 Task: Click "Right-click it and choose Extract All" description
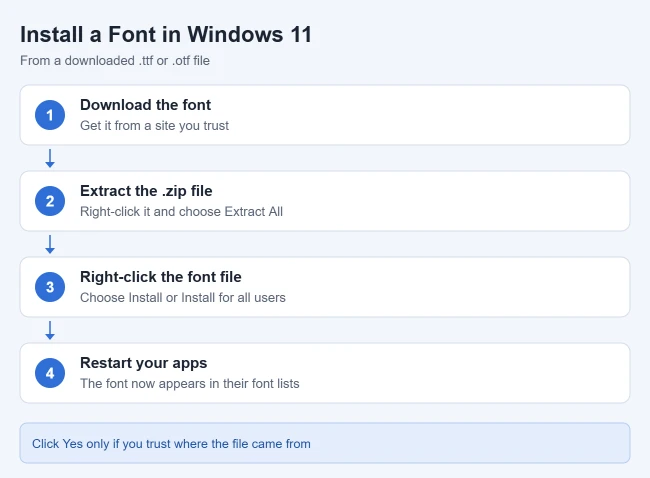click(181, 211)
